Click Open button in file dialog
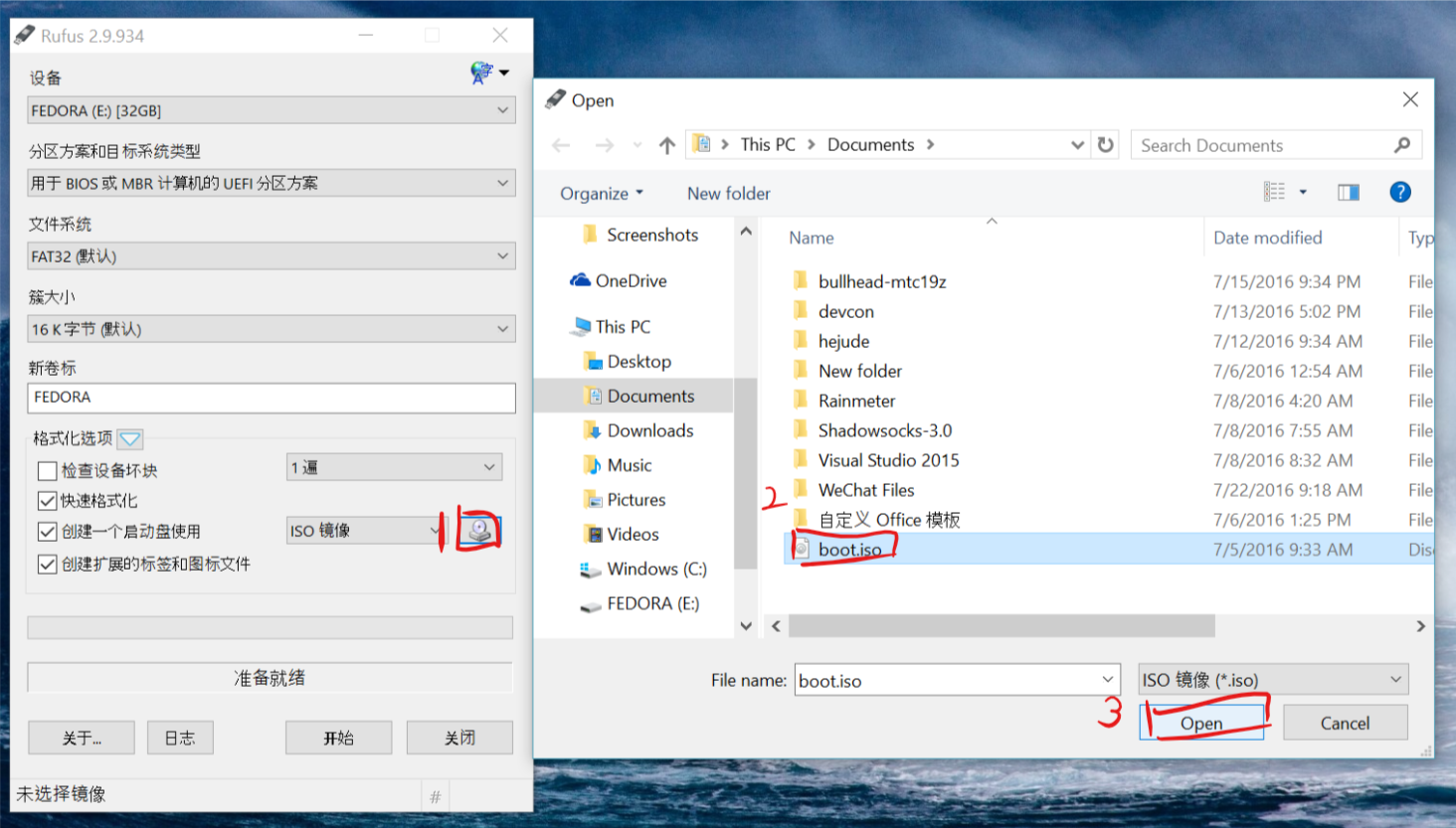Viewport: 1456px width, 828px height. (x=1201, y=723)
